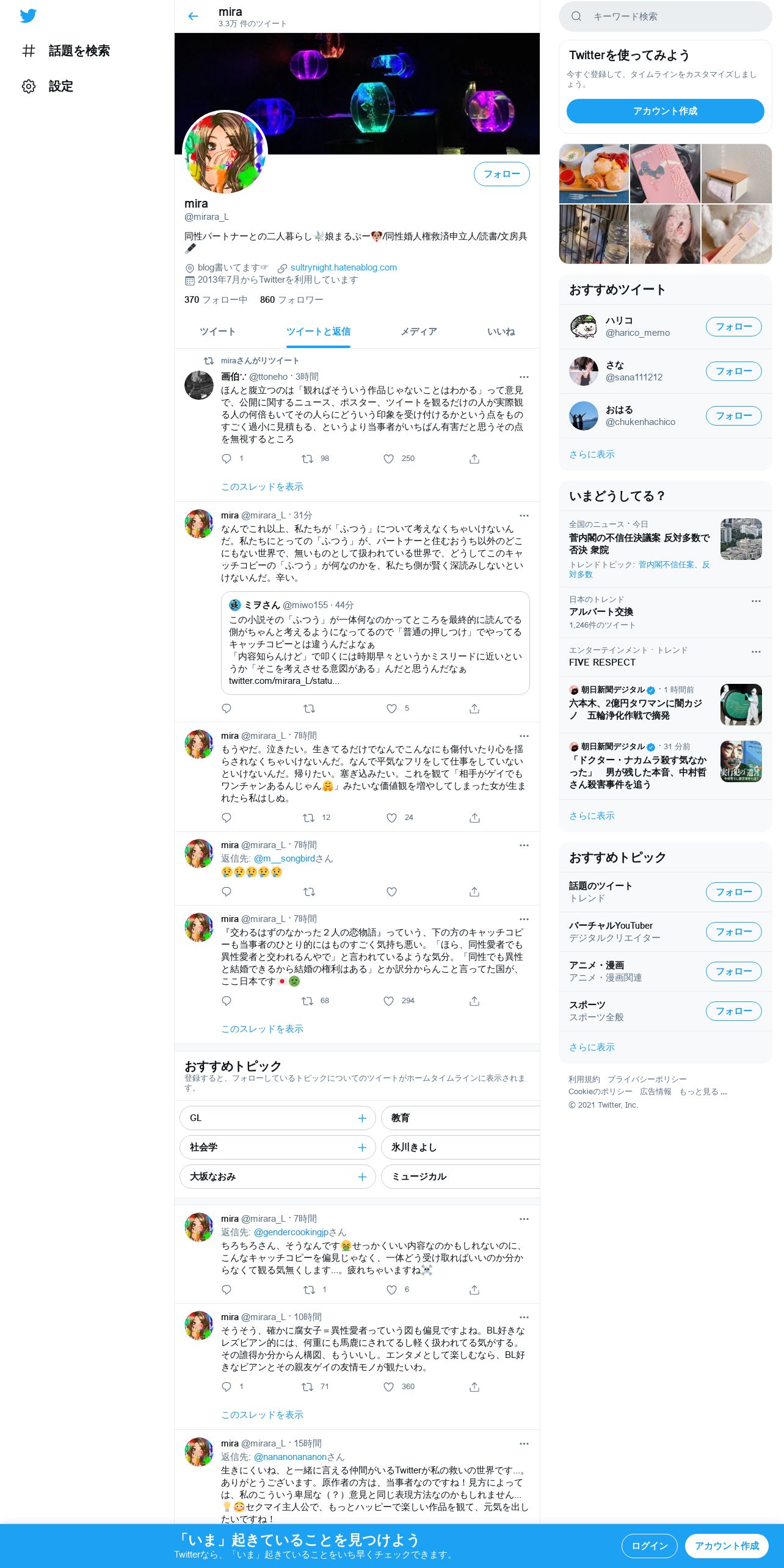
Task: Open プライバシーポリシー footer link
Action: 647,1080
